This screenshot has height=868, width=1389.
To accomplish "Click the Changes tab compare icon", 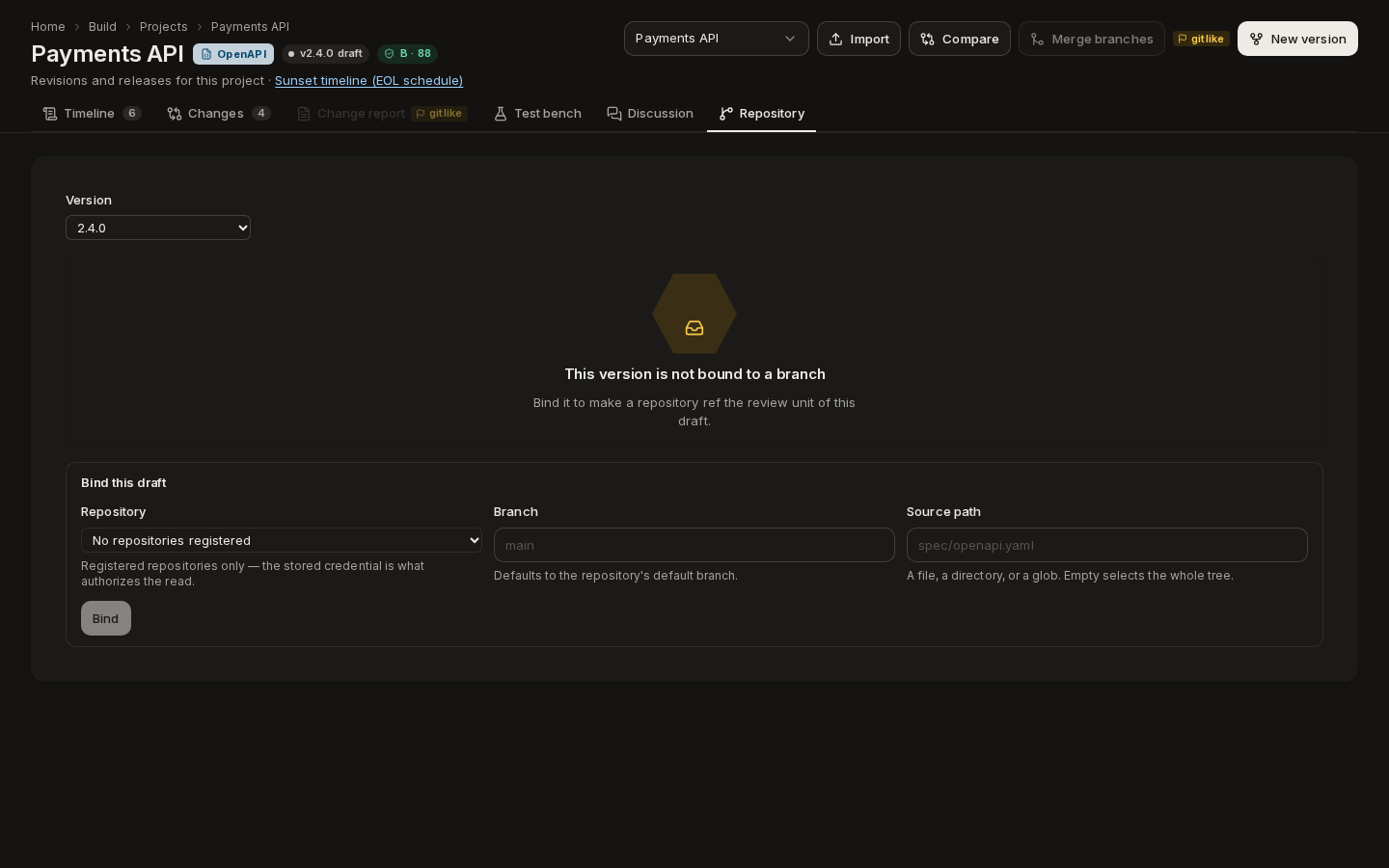I will [175, 114].
